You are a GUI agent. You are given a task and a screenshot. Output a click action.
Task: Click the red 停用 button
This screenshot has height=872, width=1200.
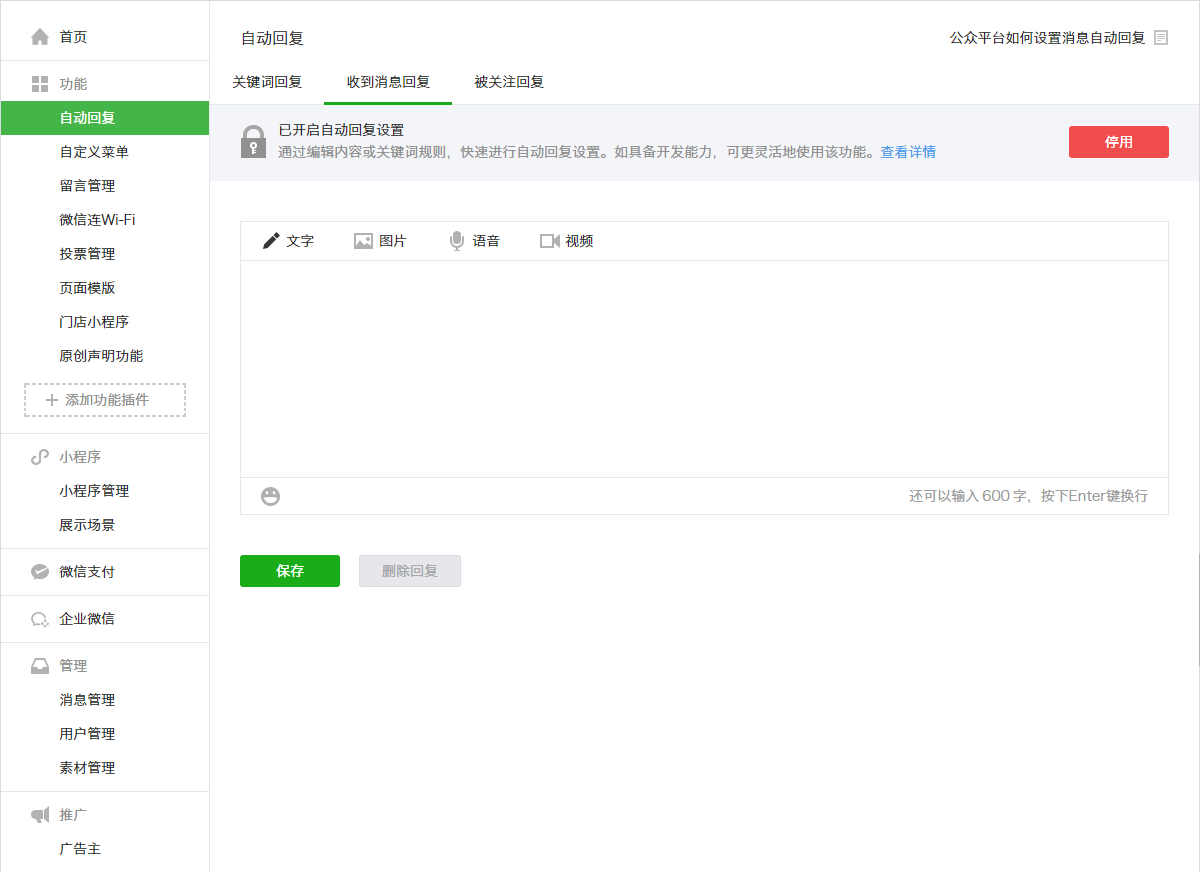click(1119, 142)
